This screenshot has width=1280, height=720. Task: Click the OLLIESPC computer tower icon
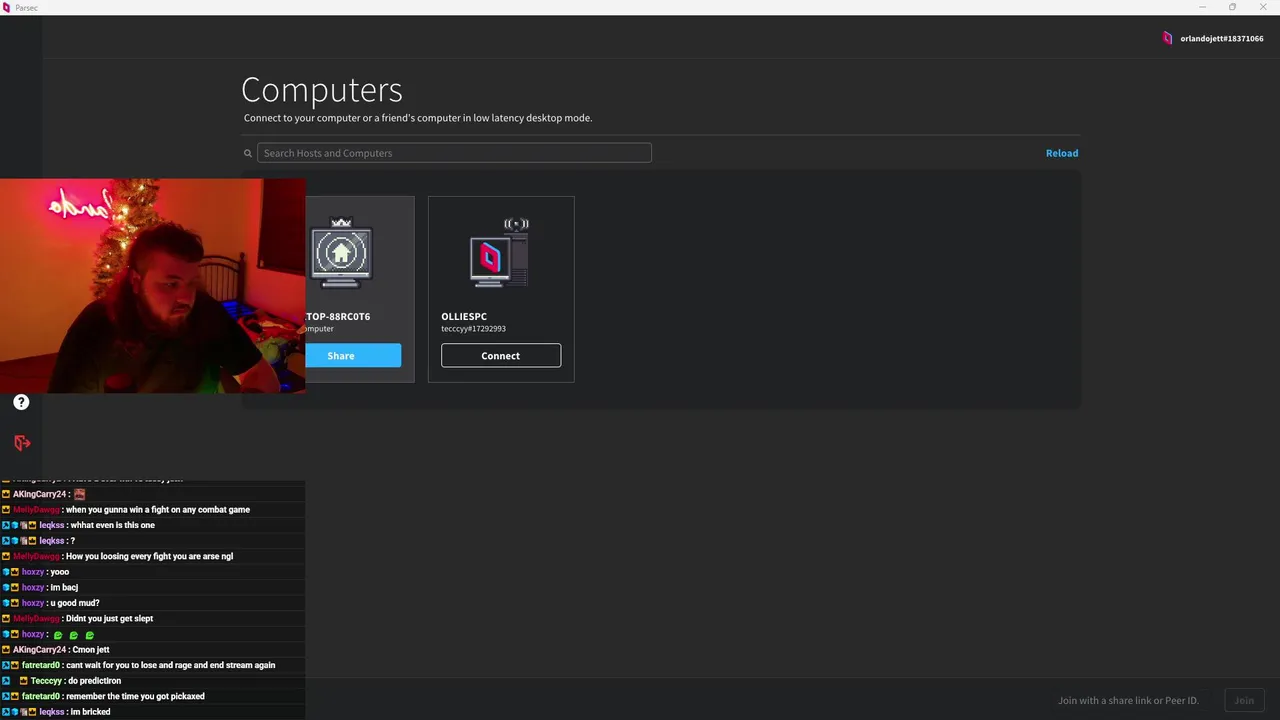[500, 253]
